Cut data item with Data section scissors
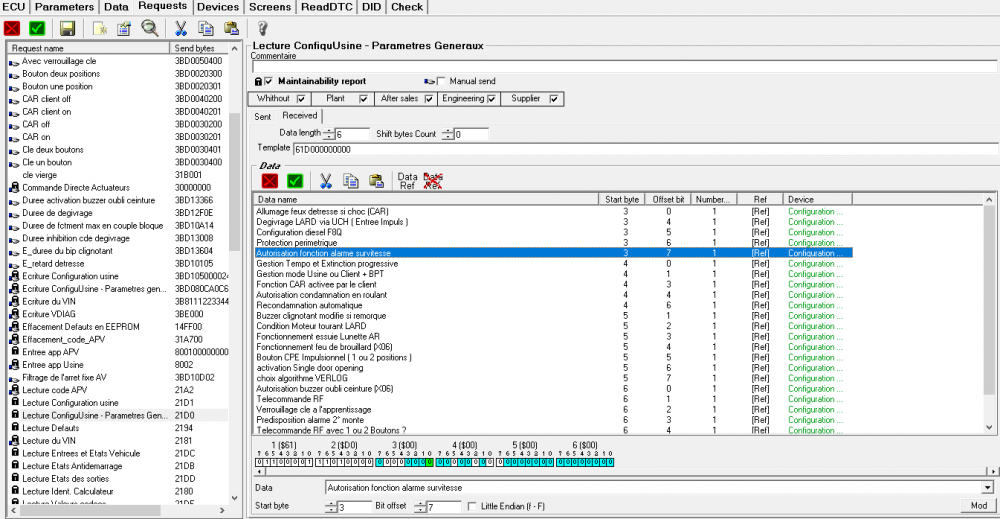This screenshot has height=519, width=1000. [326, 181]
